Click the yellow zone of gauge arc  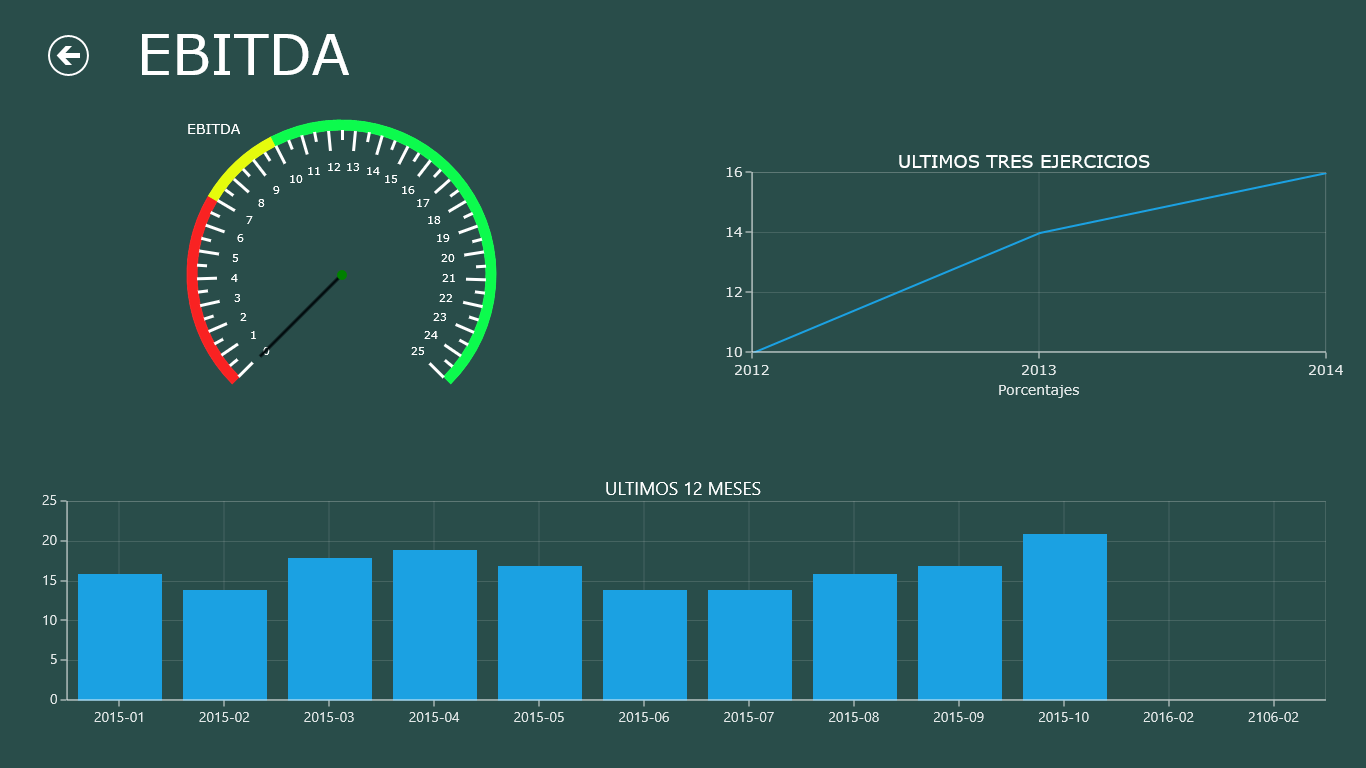pos(239,166)
